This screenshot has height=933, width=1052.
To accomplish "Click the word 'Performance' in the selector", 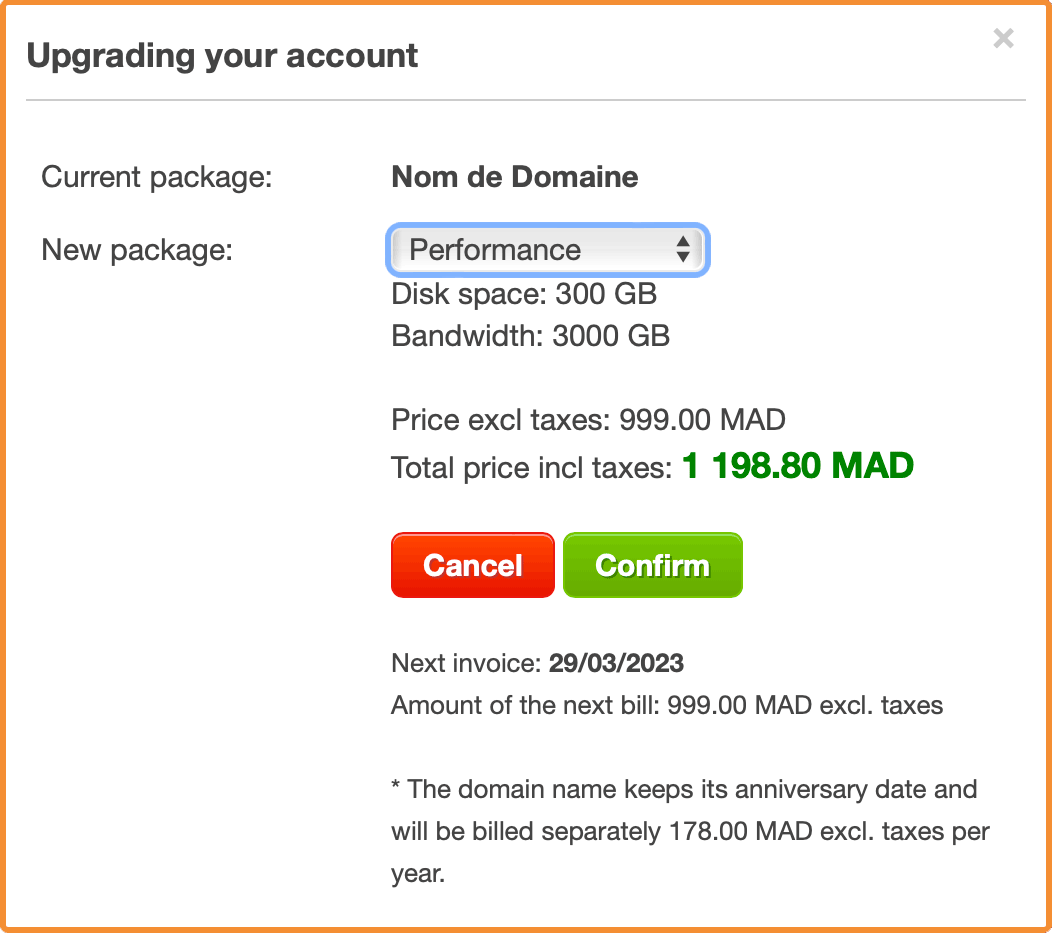I will coord(495,250).
